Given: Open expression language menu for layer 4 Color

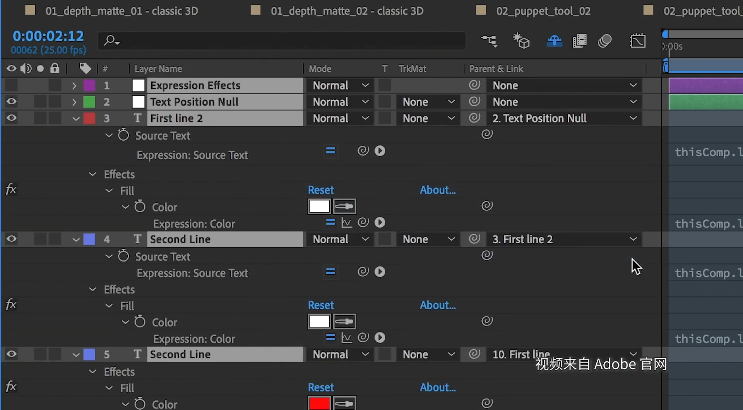Looking at the screenshot, I should 380,337.
